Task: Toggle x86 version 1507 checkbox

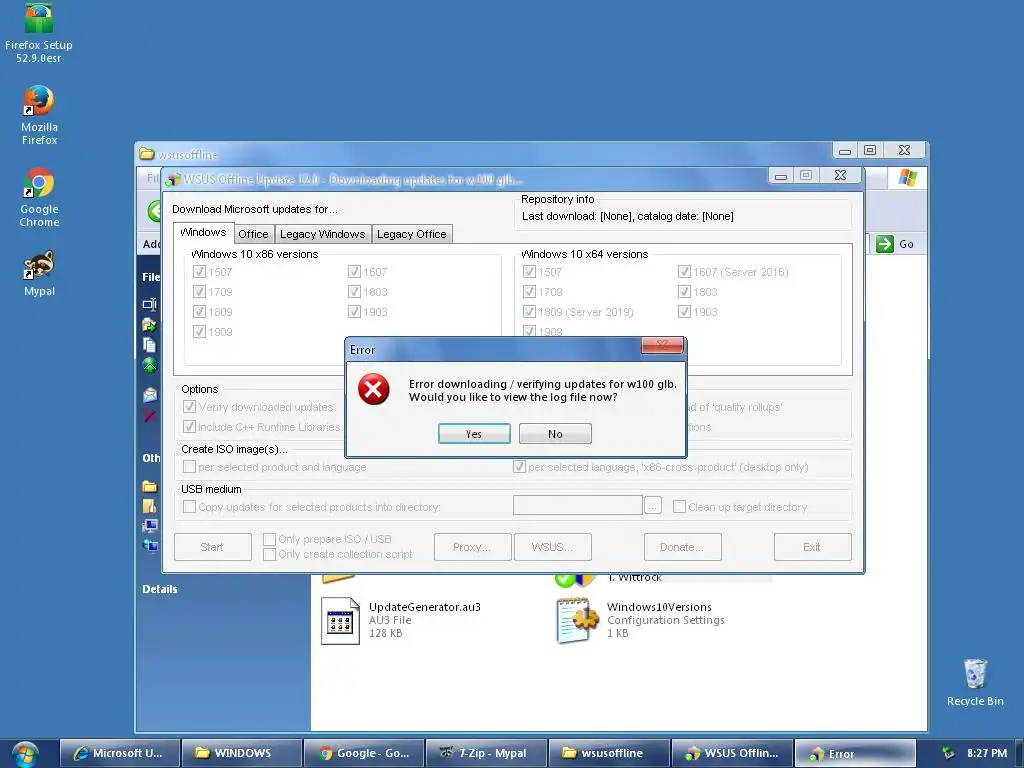Action: pyautogui.click(x=200, y=272)
